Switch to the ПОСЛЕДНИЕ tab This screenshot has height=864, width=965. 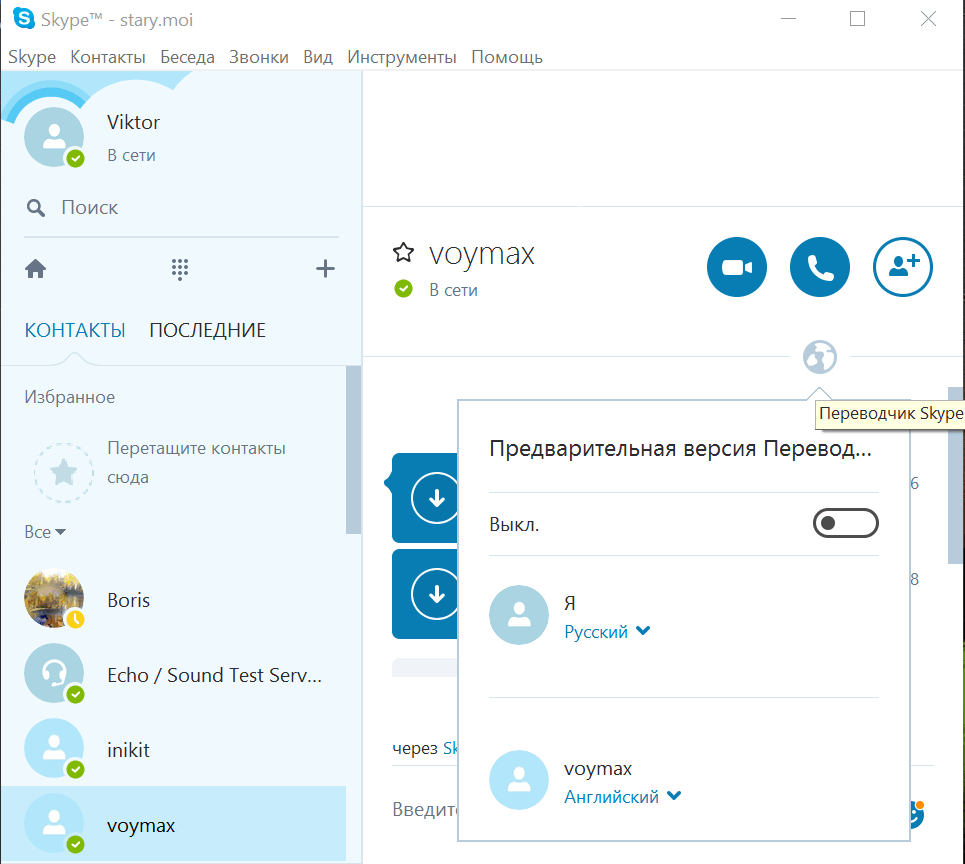click(207, 330)
